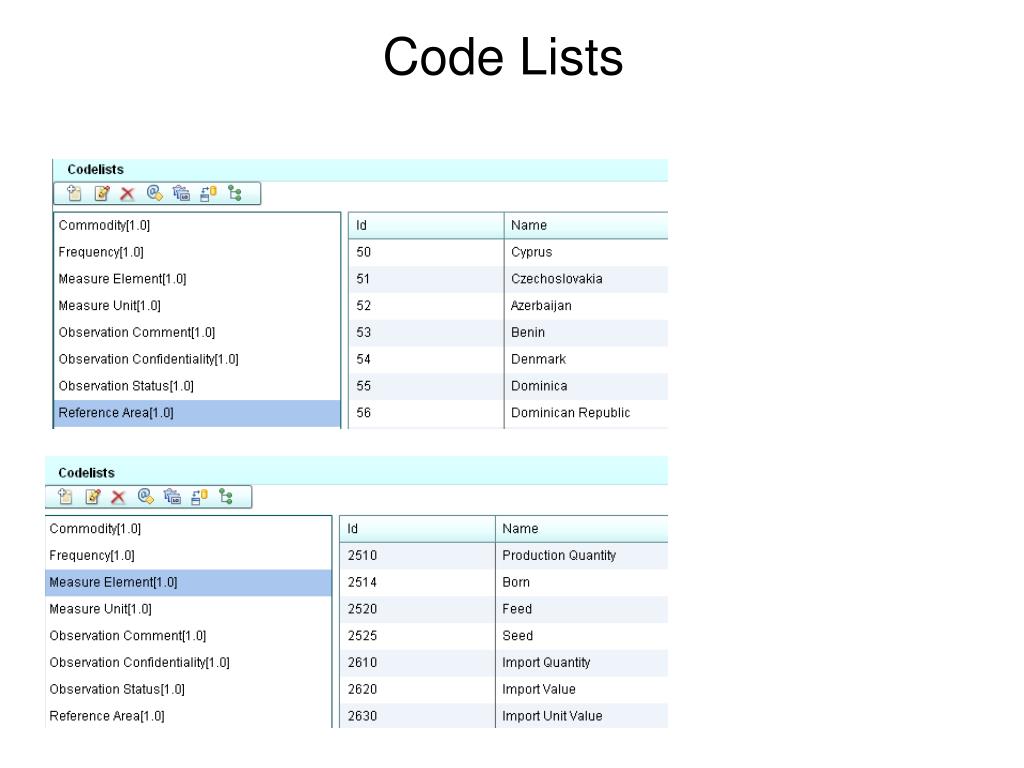Select the Dominican Republic name cell
The height and width of the screenshot is (768, 1024).
586,413
